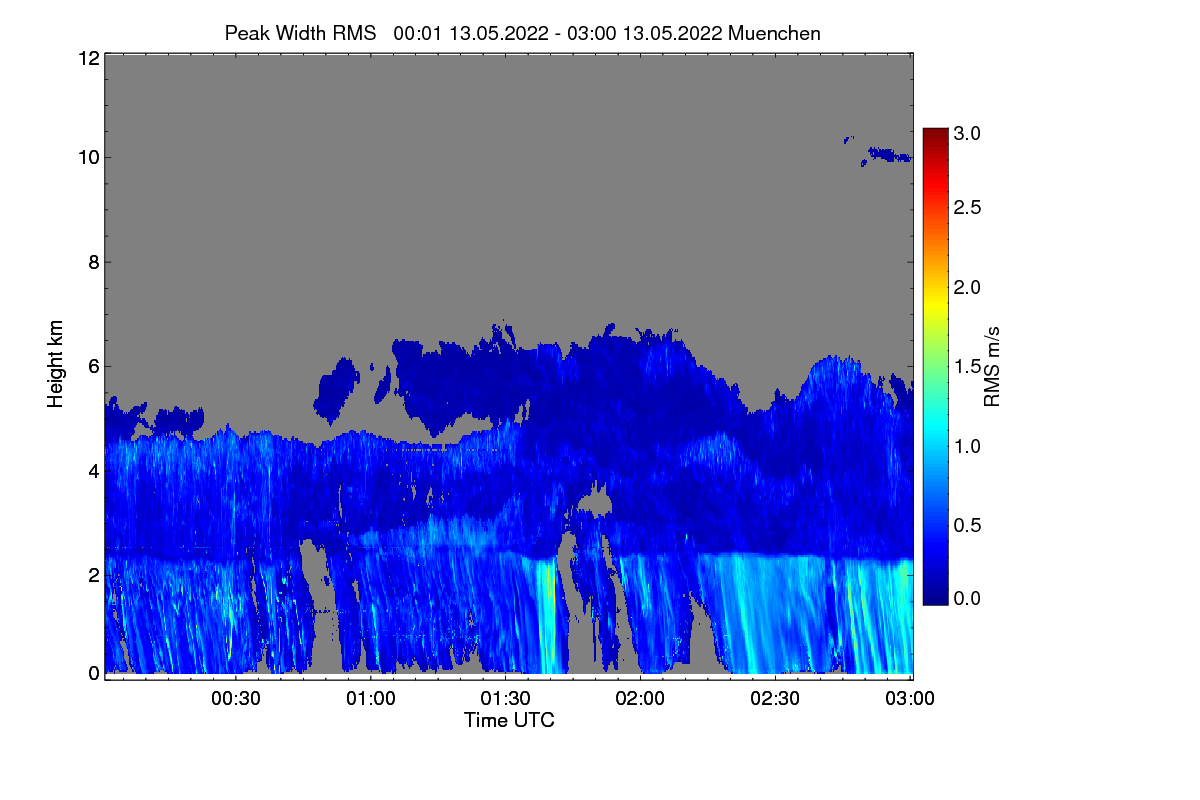The height and width of the screenshot is (800, 1200).
Task: Click the RMS color scale bar
Action: coord(935,366)
